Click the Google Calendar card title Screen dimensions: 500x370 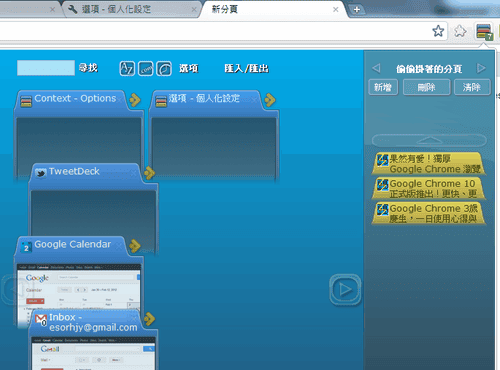pos(73,244)
